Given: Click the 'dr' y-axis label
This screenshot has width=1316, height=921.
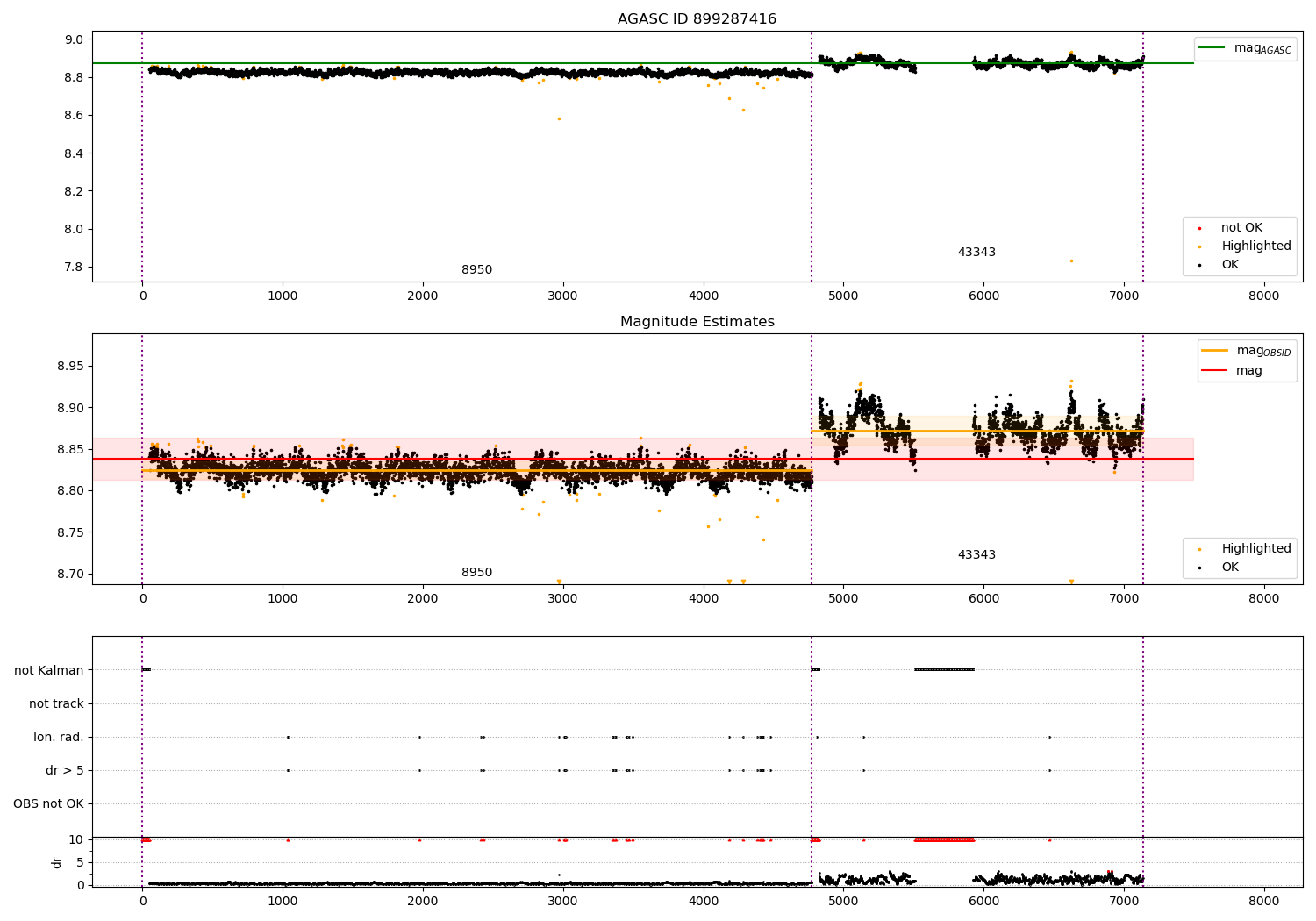Looking at the screenshot, I should tap(57, 862).
